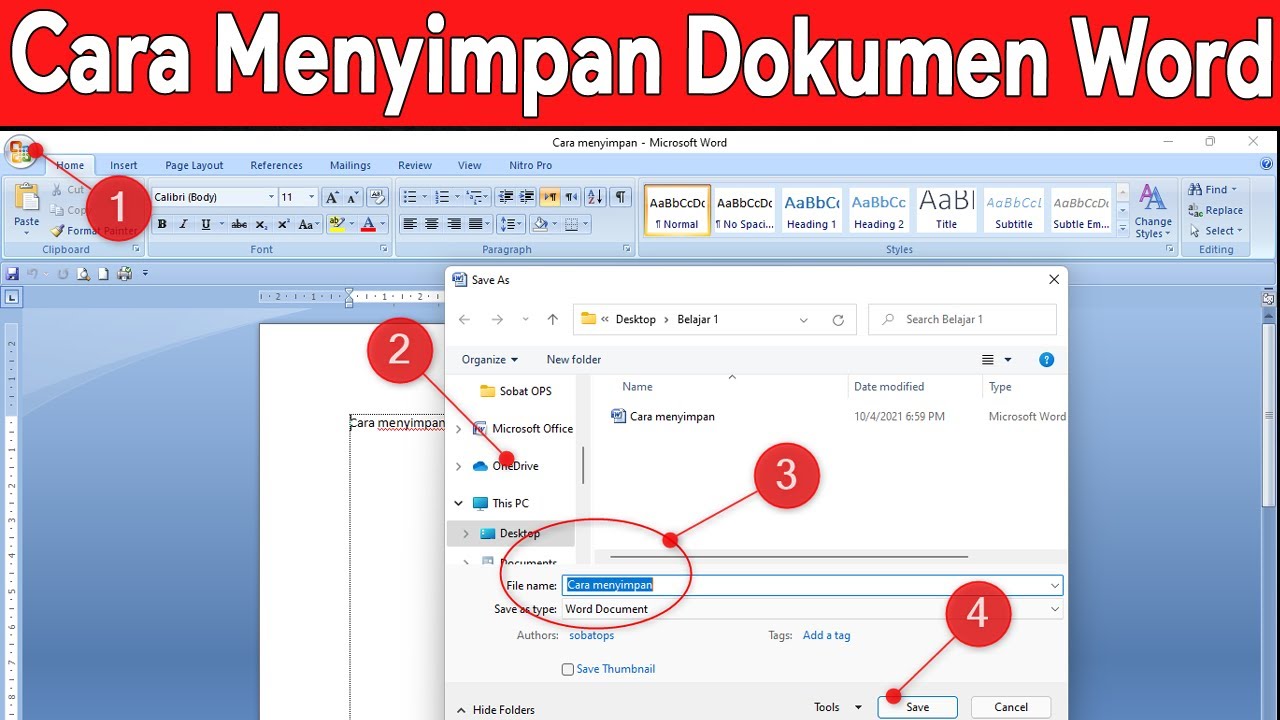Image resolution: width=1280 pixels, height=720 pixels.
Task: Select right-to-left text direction
Action: [x=571, y=197]
